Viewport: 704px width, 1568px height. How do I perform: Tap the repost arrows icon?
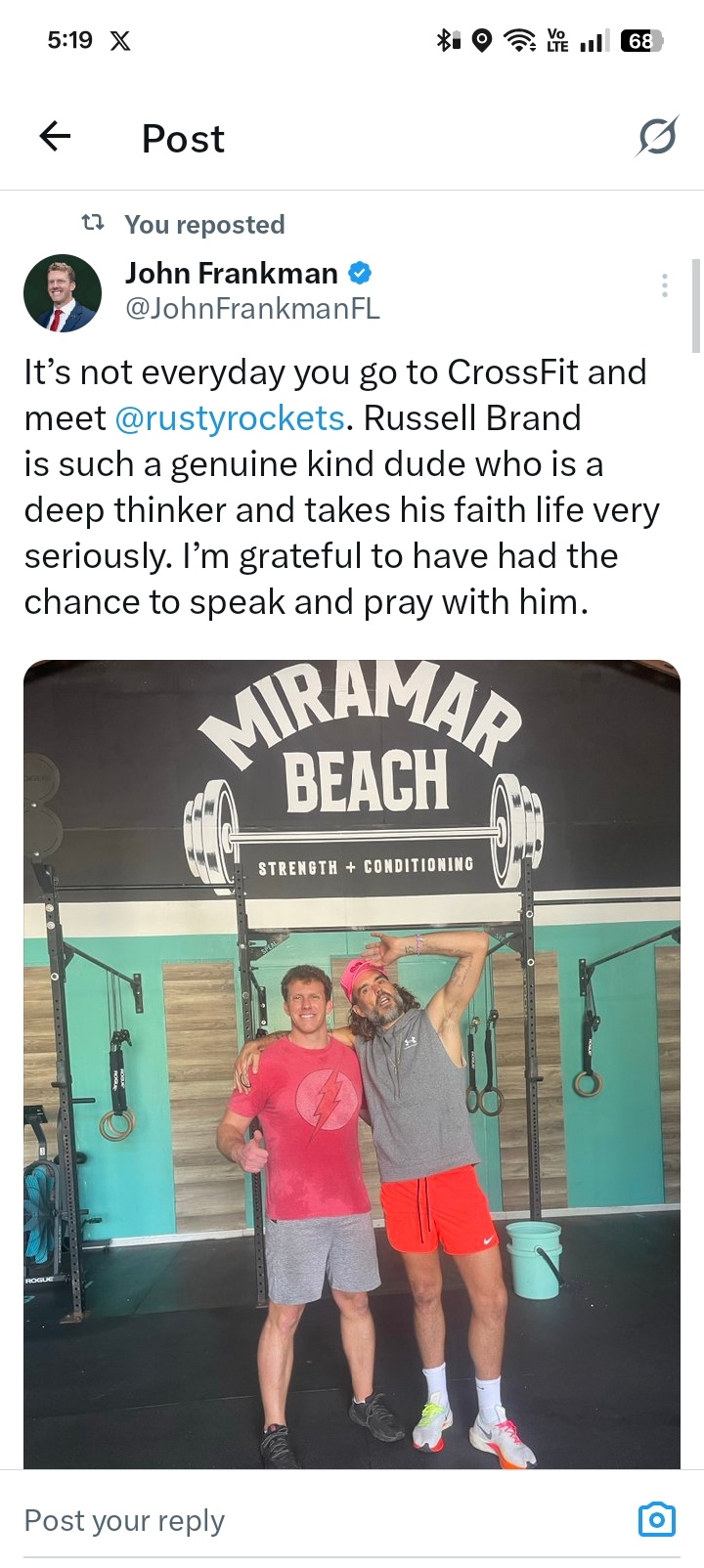pos(93,224)
